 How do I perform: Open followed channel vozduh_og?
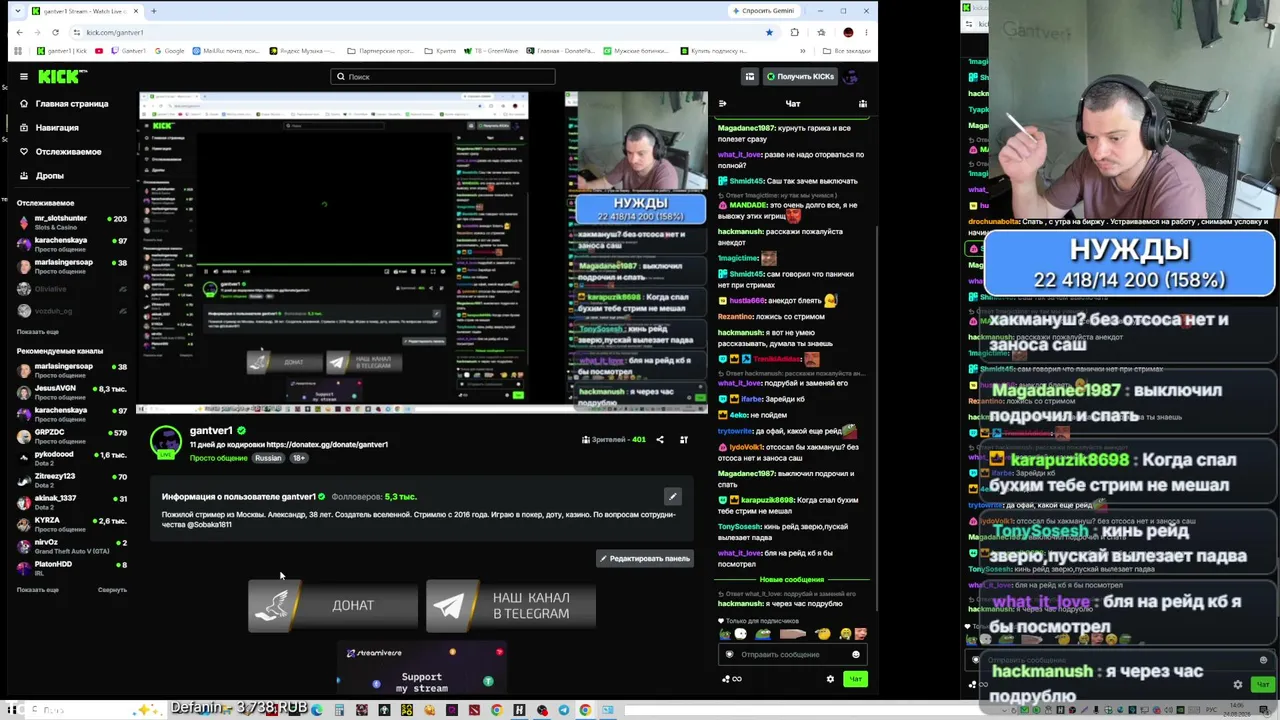tap(72, 311)
